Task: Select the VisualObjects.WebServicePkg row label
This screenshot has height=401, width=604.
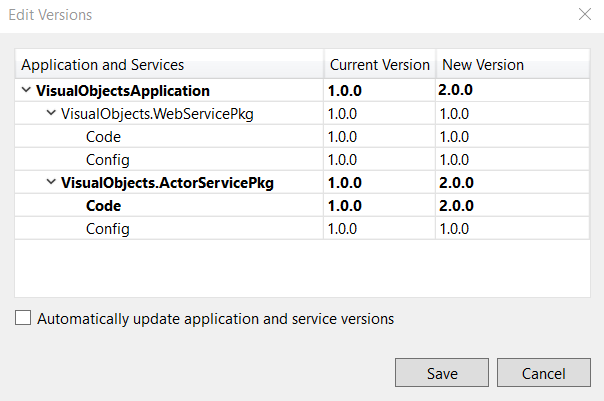Action: click(157, 114)
